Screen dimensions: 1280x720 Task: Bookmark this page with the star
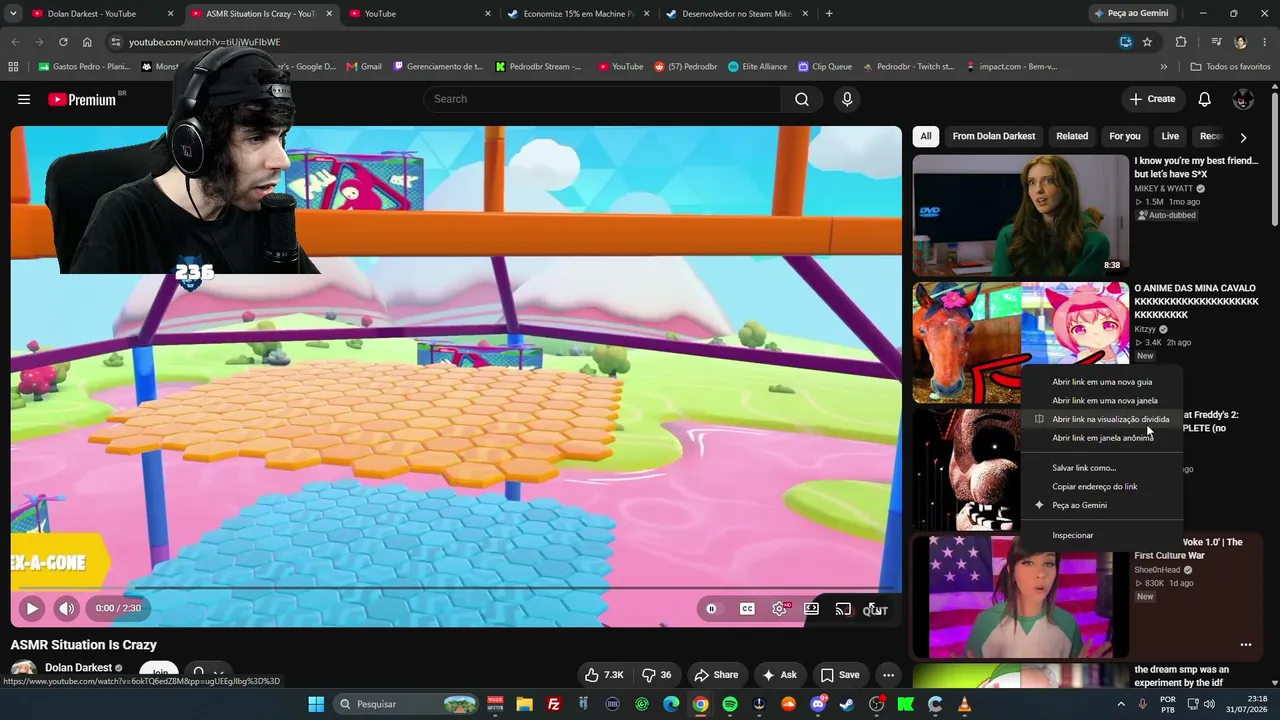pos(1147,42)
